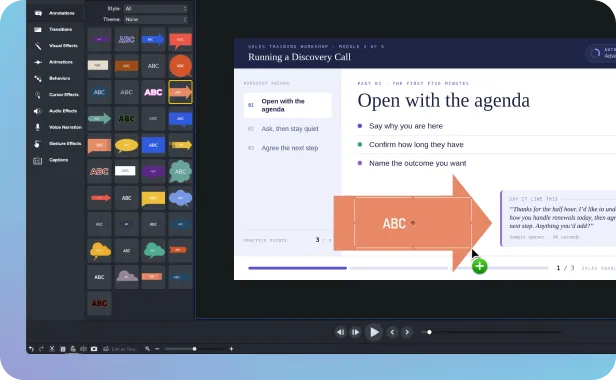Select the teal arrow callout

(x=99, y=119)
